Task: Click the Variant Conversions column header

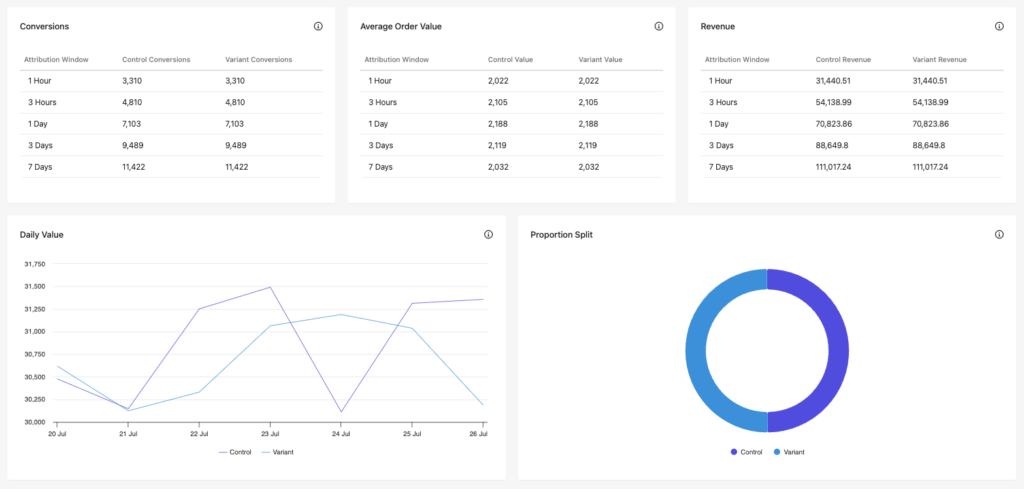Action: (x=259, y=60)
